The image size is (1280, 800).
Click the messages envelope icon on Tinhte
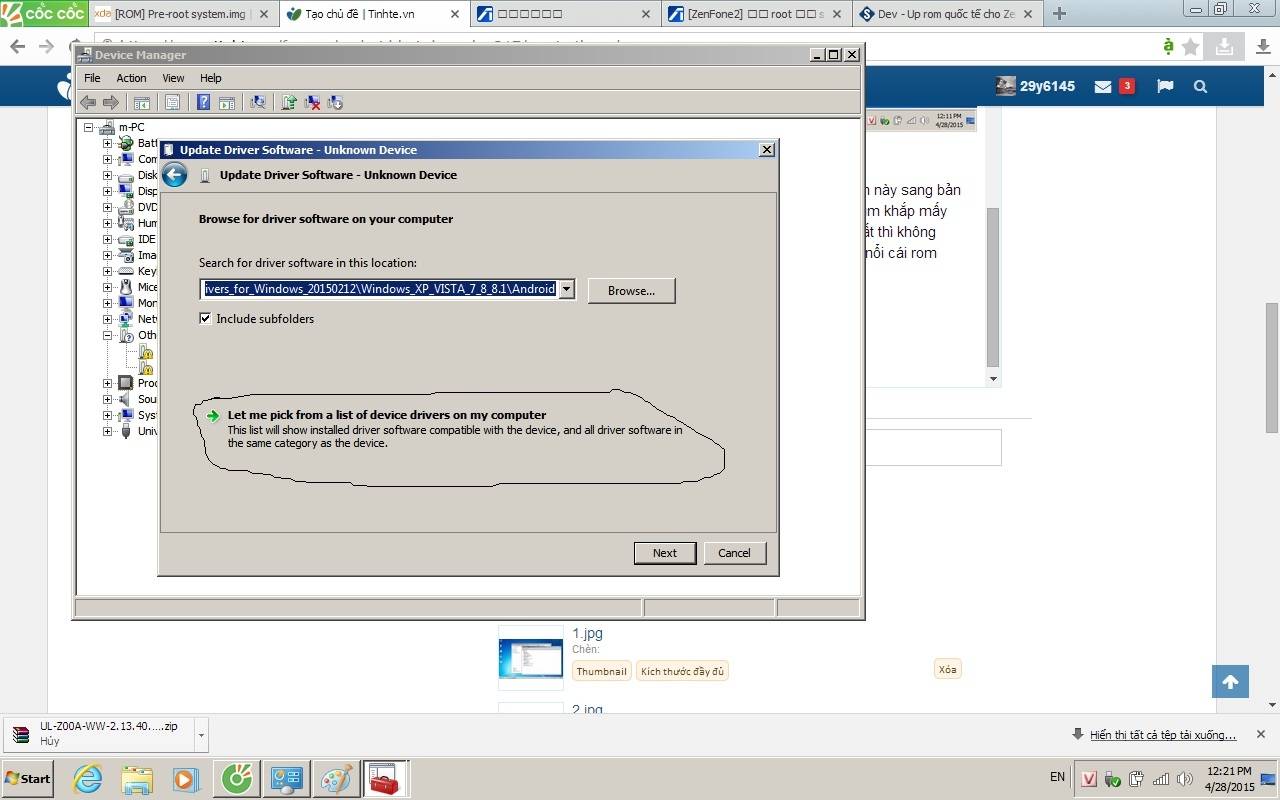pos(1103,87)
